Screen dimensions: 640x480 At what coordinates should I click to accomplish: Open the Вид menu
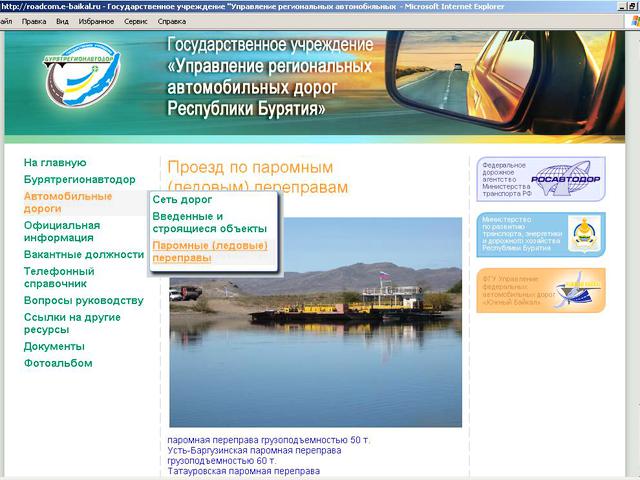click(62, 22)
